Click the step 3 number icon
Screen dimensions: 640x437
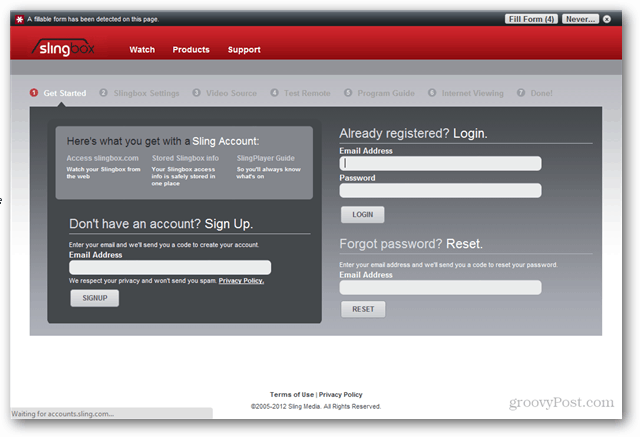(x=196, y=93)
